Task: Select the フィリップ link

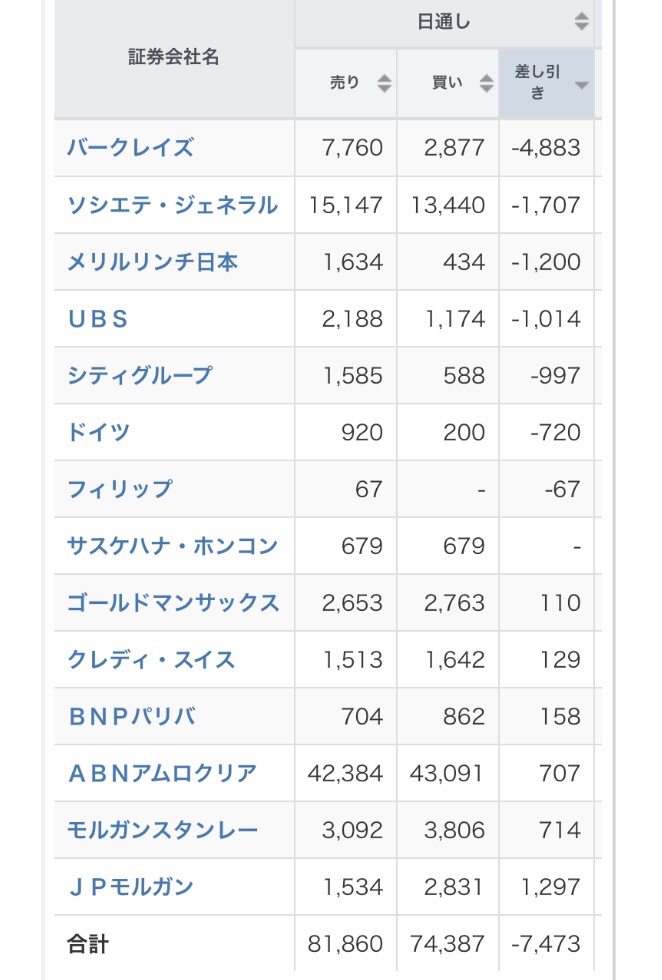Action: 119,489
